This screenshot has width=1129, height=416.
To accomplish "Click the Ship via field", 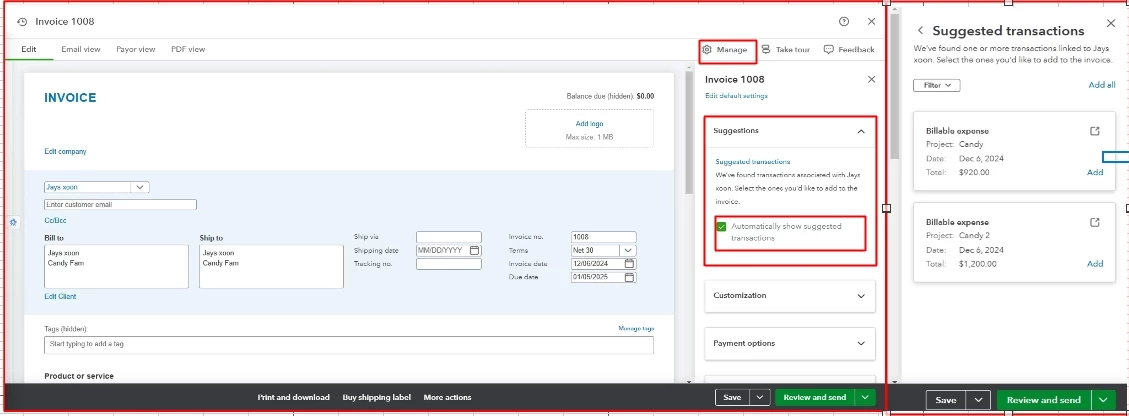I will (449, 237).
